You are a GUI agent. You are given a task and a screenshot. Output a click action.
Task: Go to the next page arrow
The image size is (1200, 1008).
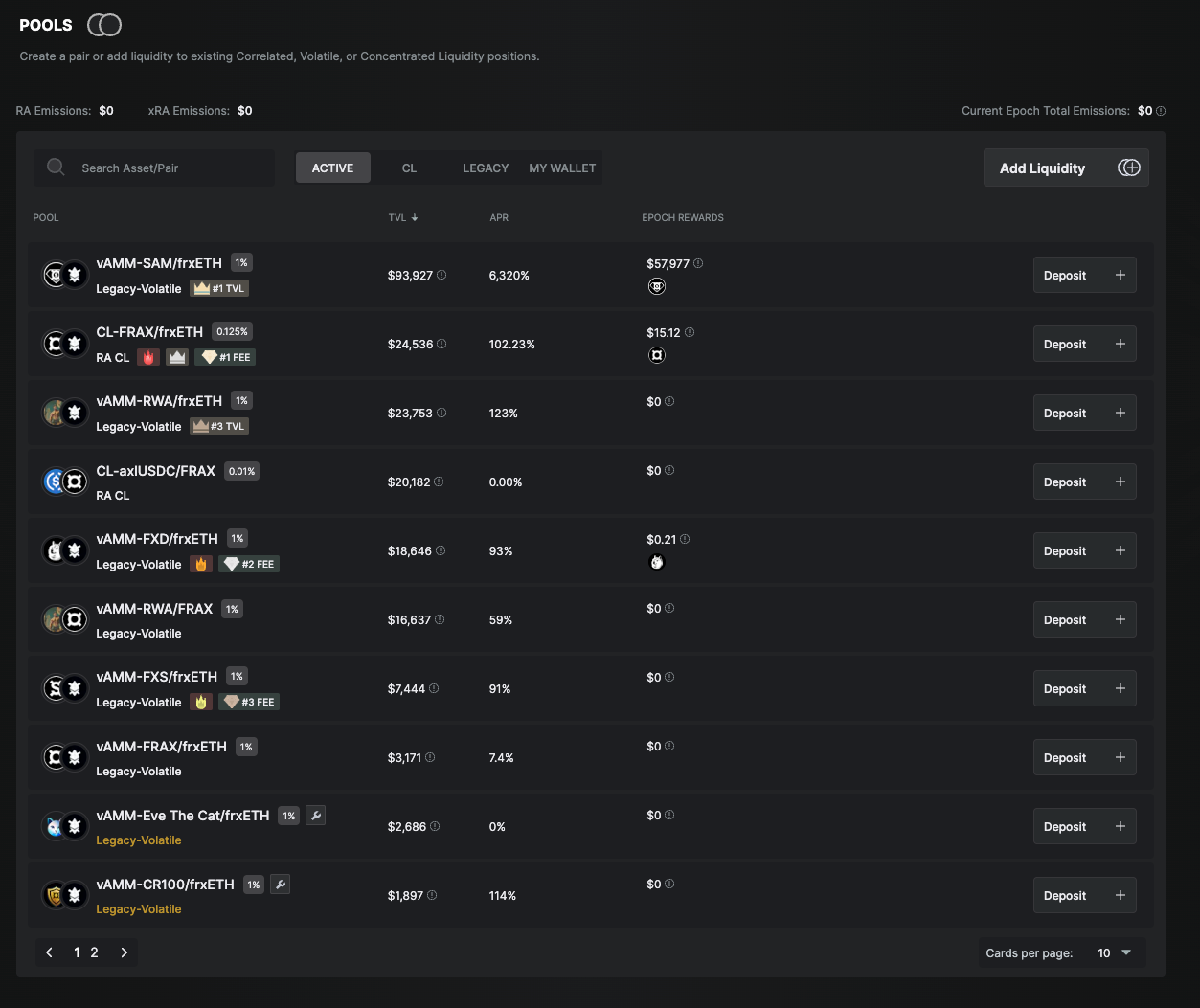(124, 952)
